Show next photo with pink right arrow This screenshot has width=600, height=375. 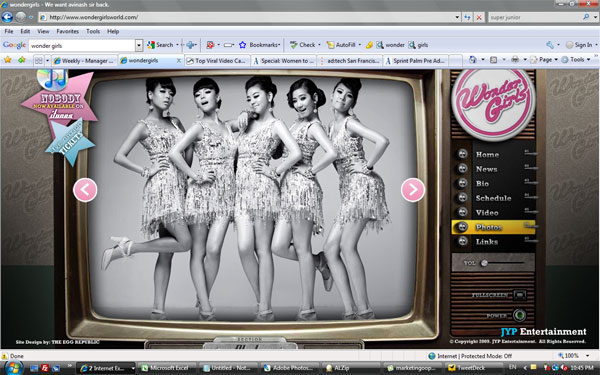(413, 190)
